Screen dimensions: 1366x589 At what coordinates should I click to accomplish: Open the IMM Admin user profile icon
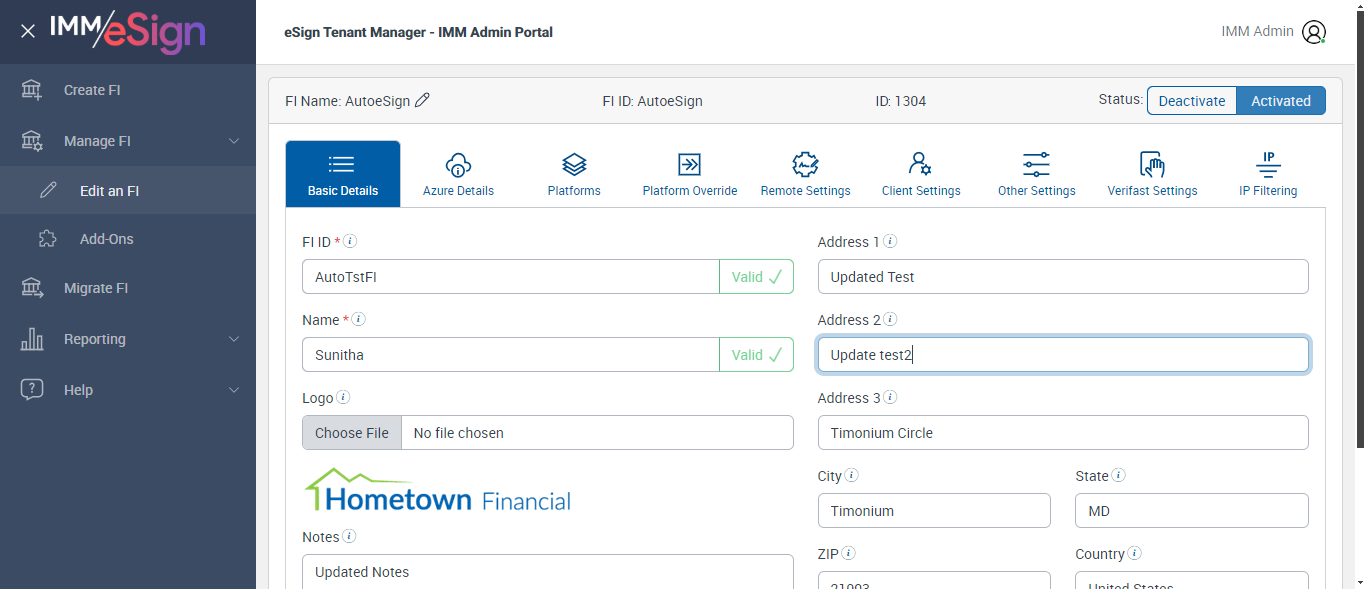click(x=1314, y=32)
